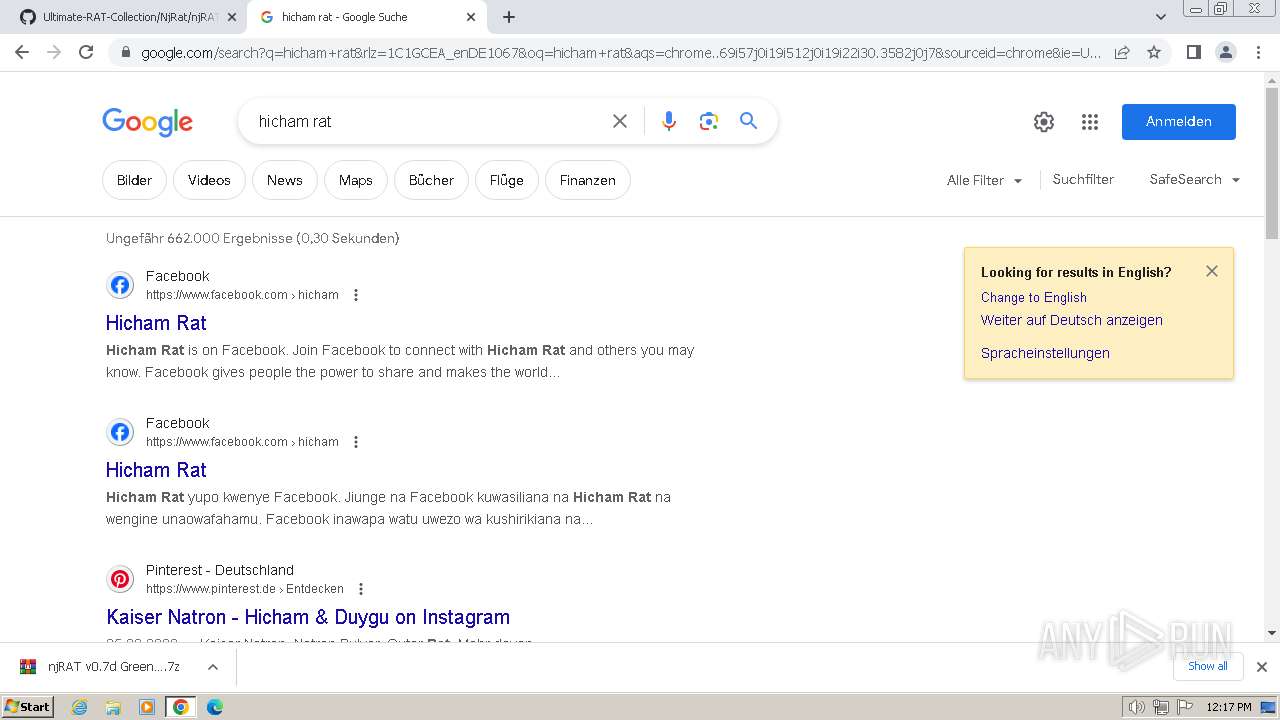Open File Explorer from taskbar
Screen dimensions: 1280x720
113,707
